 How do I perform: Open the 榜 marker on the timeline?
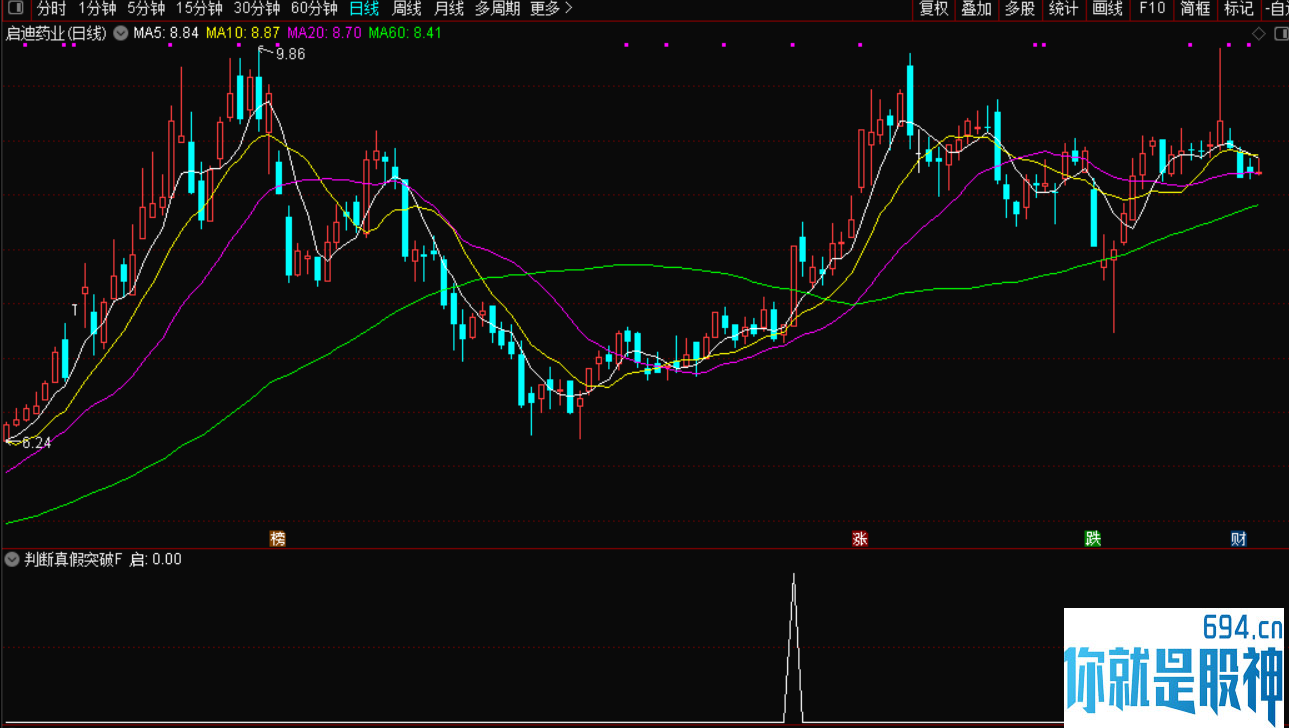[278, 539]
